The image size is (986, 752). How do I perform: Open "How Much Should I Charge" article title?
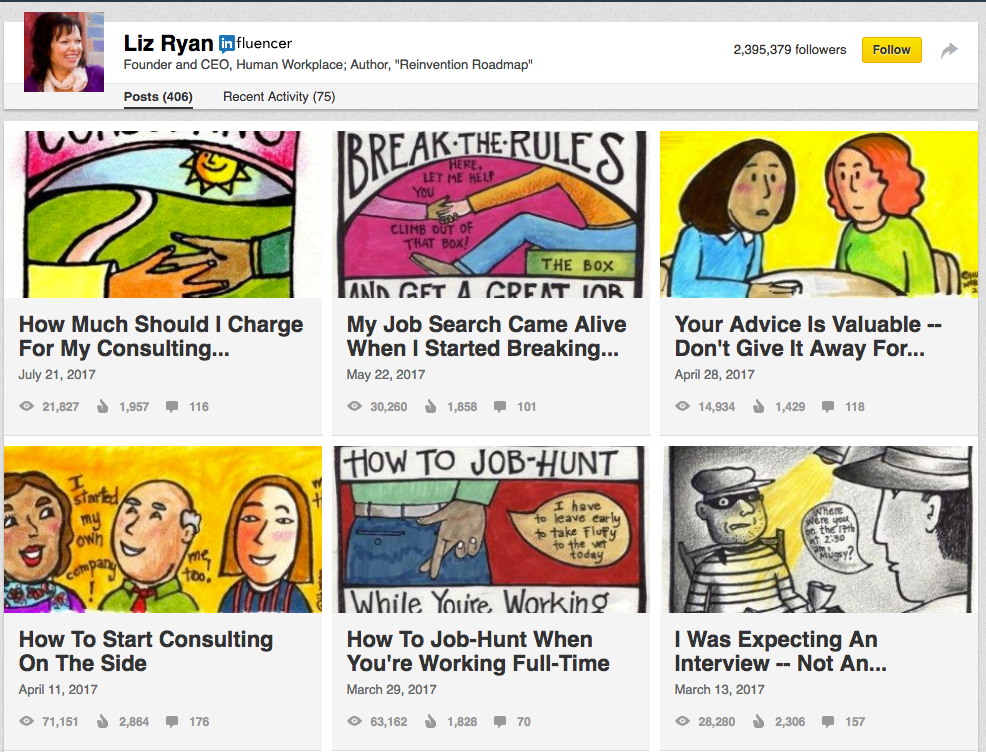point(161,337)
